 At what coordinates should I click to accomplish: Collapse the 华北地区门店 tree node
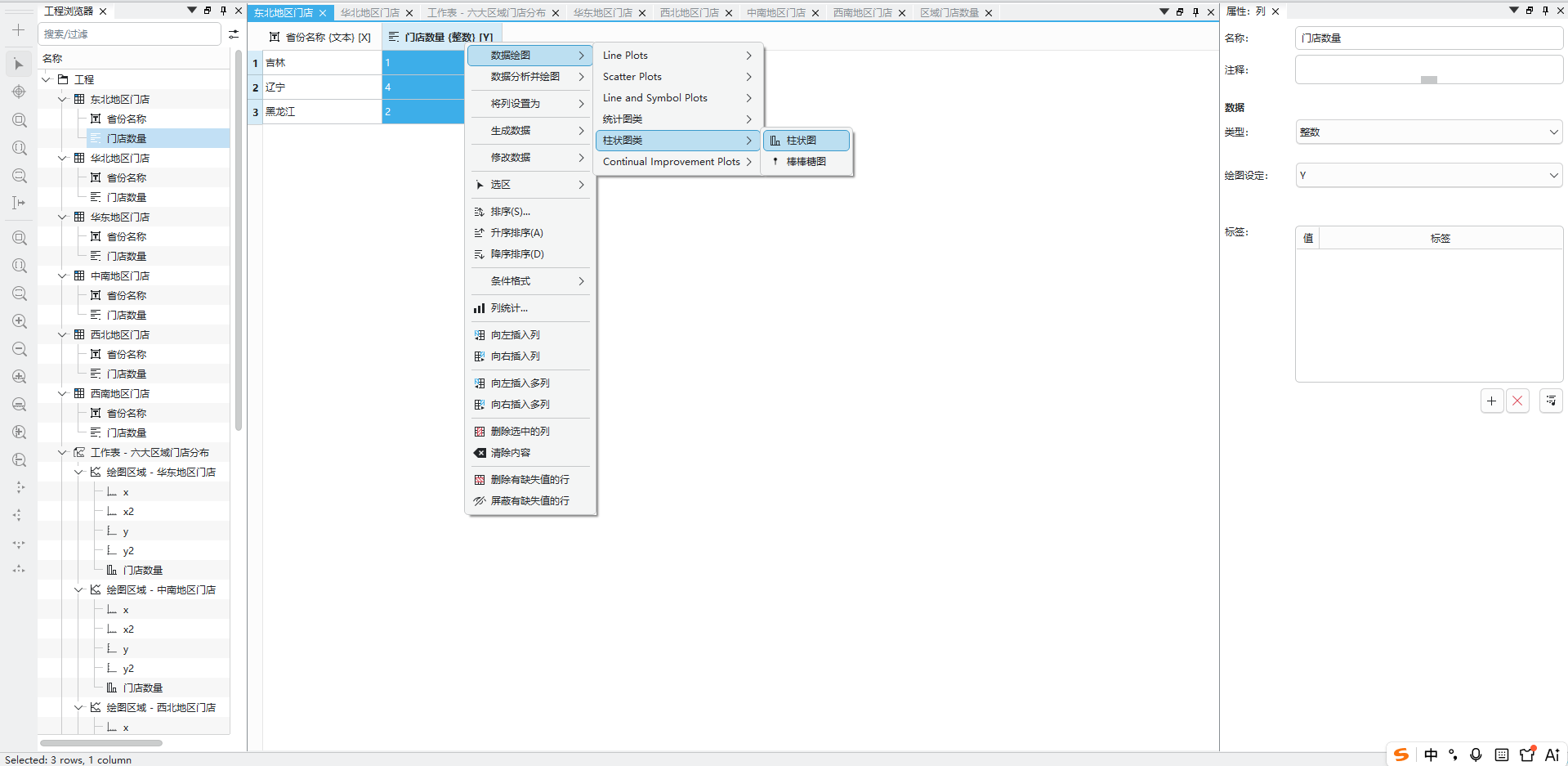point(62,158)
